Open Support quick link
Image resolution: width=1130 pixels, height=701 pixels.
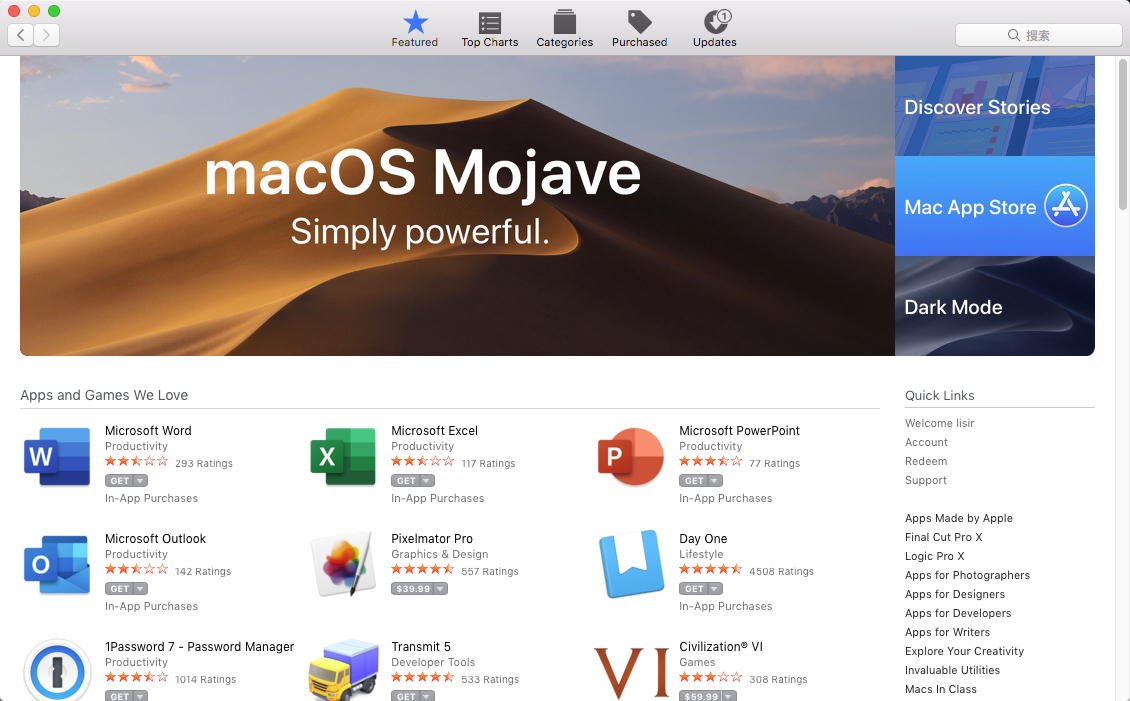point(926,481)
